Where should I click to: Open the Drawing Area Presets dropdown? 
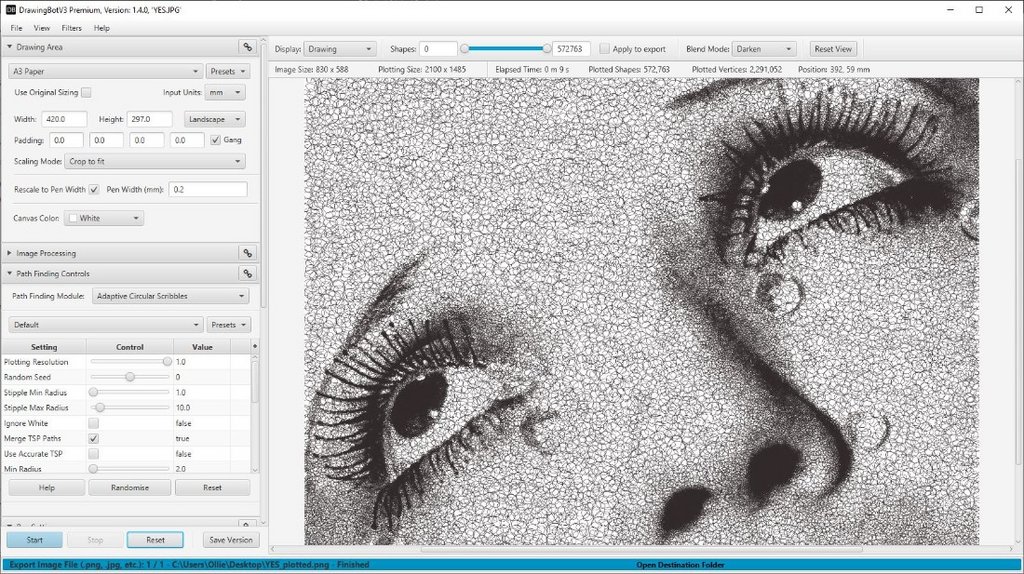tap(228, 71)
